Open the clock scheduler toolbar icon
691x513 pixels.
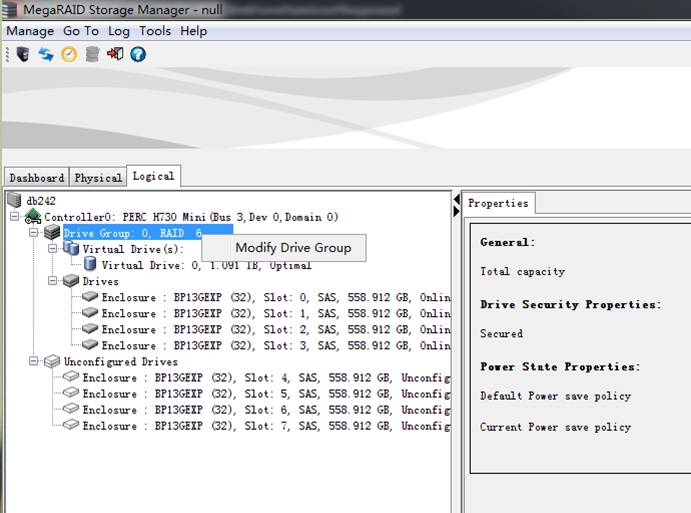point(69,54)
